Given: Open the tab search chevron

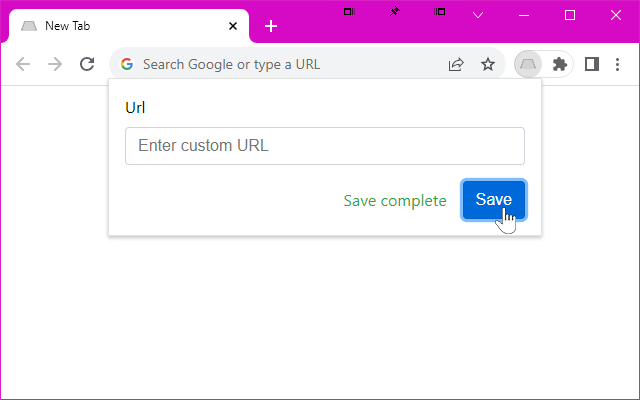Looking at the screenshot, I should [478, 15].
